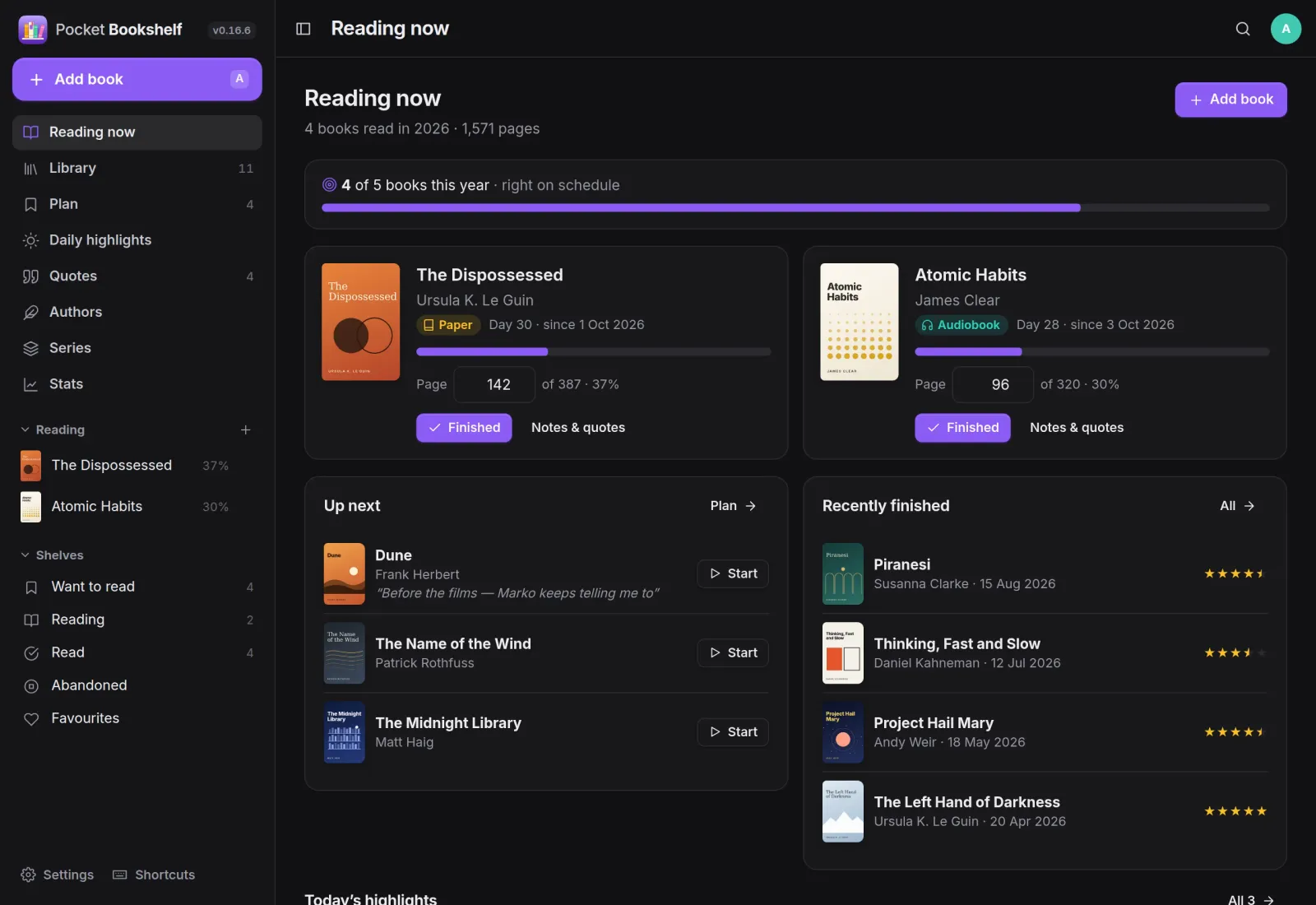
Task: Start reading The Midnight Library
Action: coord(733,731)
